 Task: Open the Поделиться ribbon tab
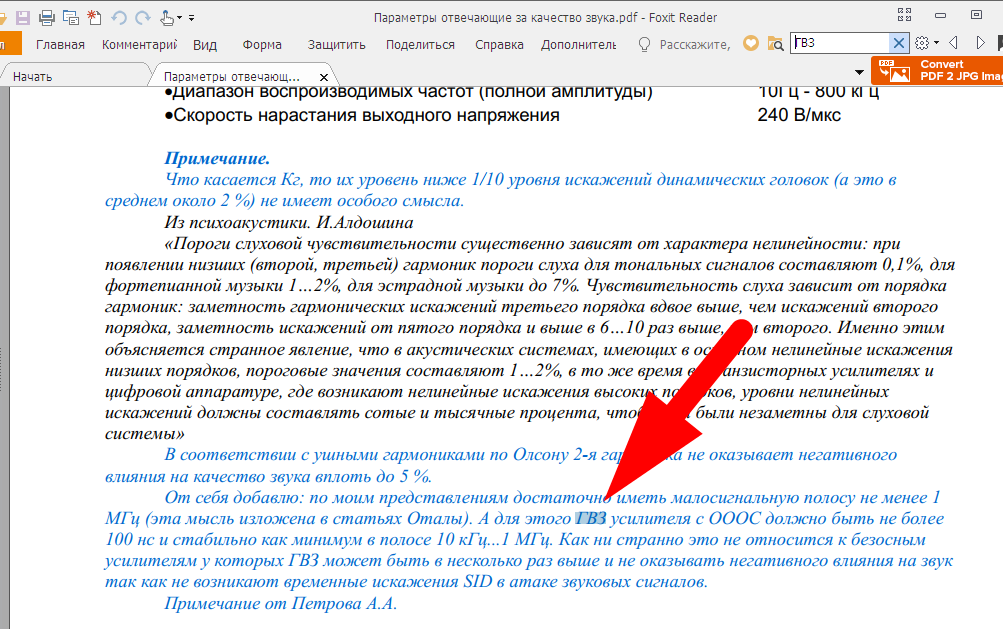[x=420, y=45]
